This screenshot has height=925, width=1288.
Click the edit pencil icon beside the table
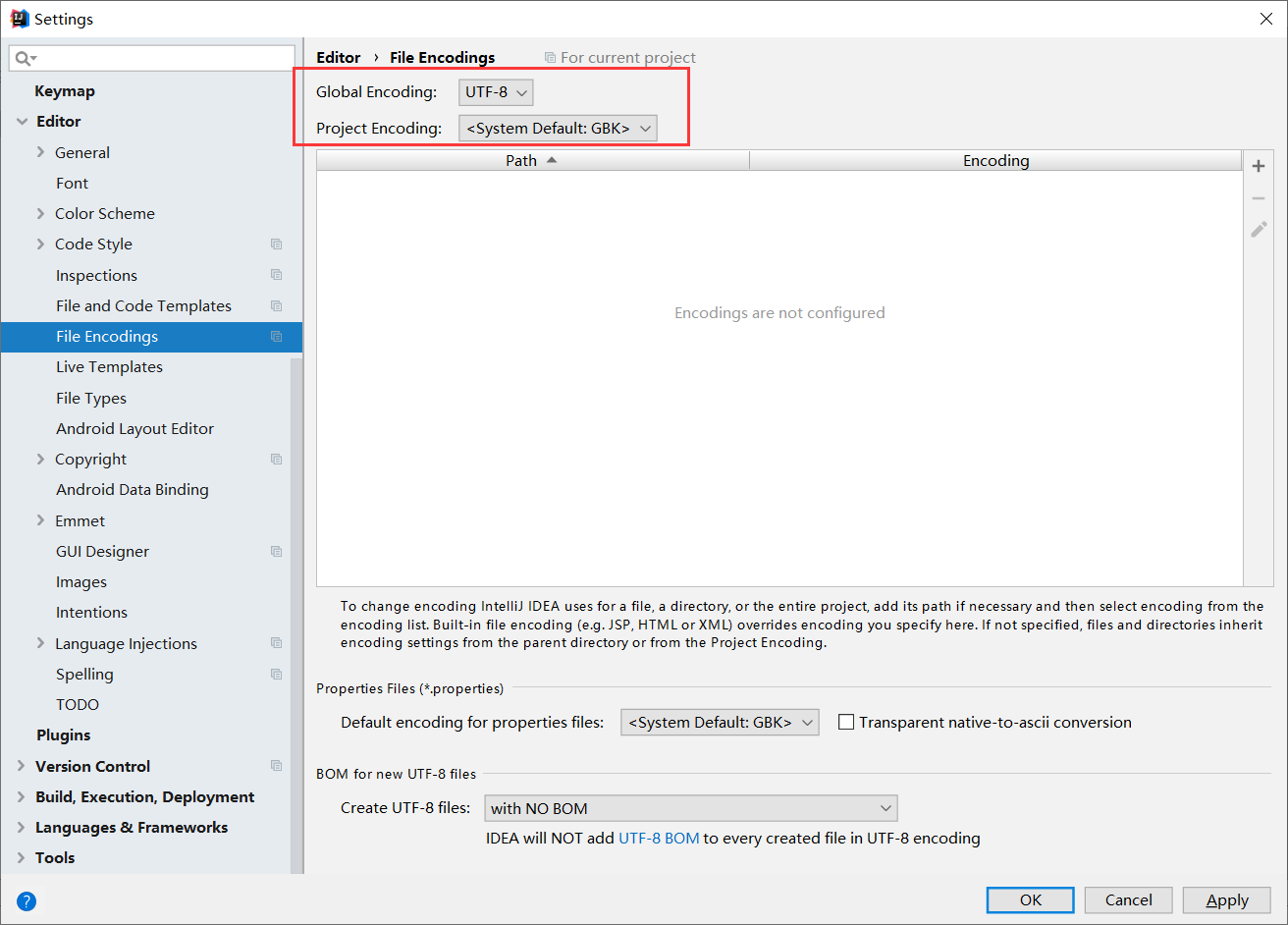(x=1259, y=229)
